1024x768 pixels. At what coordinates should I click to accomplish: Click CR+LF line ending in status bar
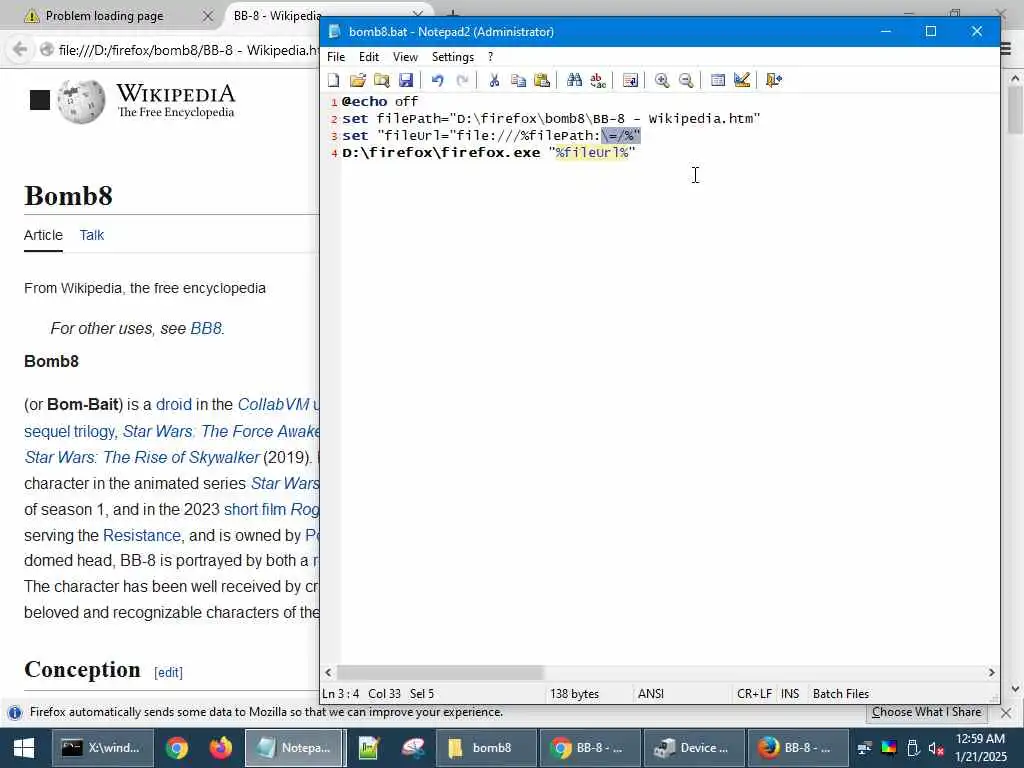[754, 694]
